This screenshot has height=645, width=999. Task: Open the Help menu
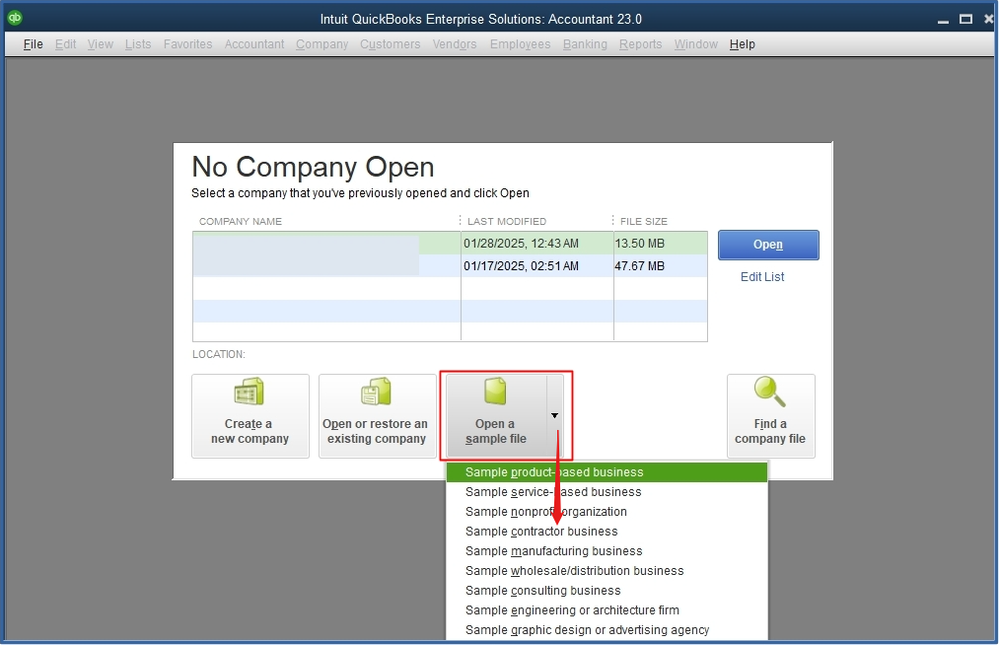(x=742, y=44)
